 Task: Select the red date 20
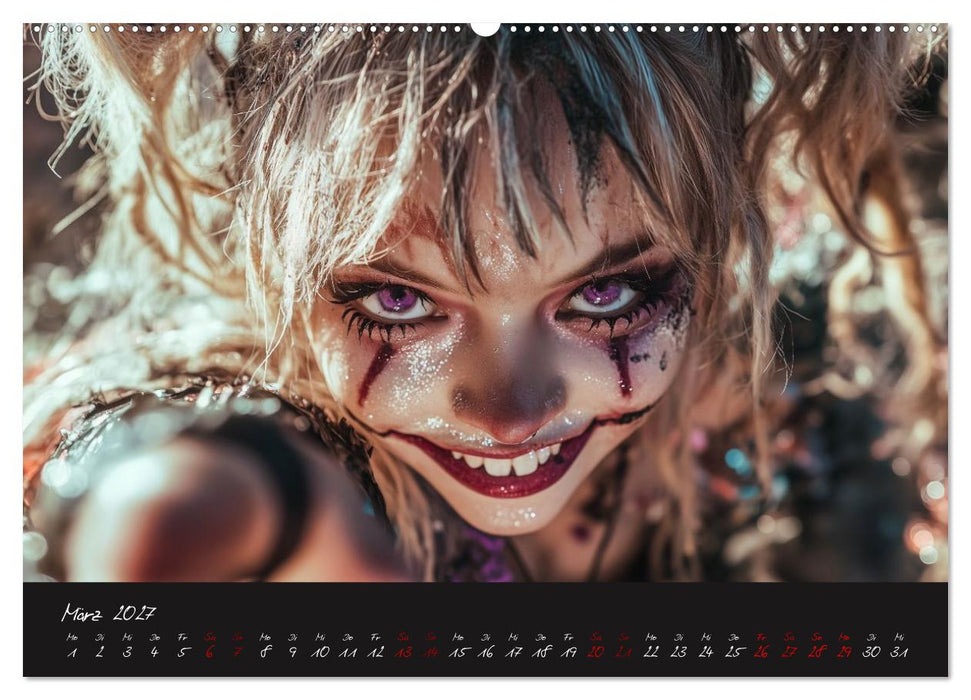(596, 652)
